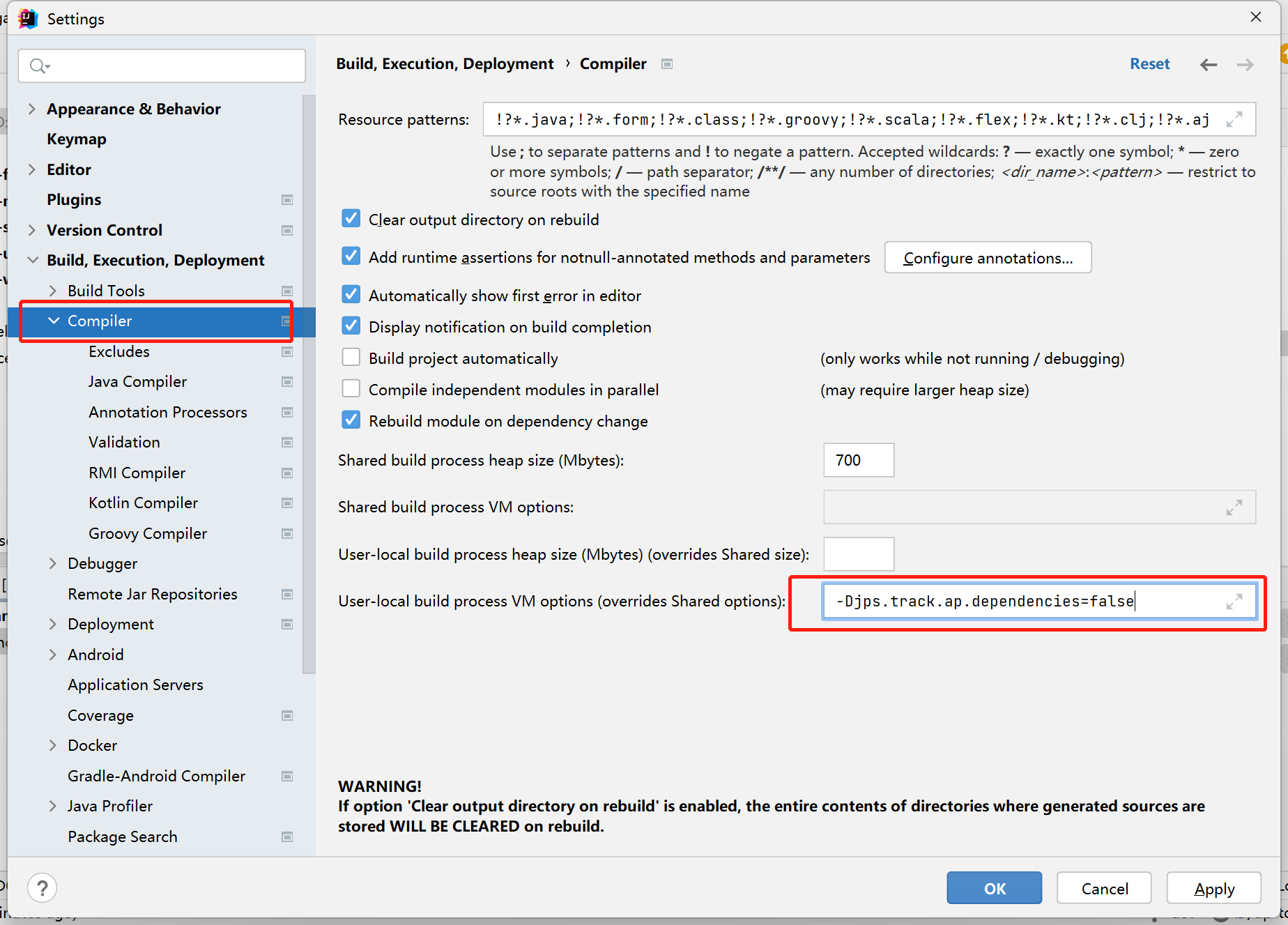Viewport: 1288px width, 925px height.
Task: Select Application Servers in the tree
Action: point(135,685)
